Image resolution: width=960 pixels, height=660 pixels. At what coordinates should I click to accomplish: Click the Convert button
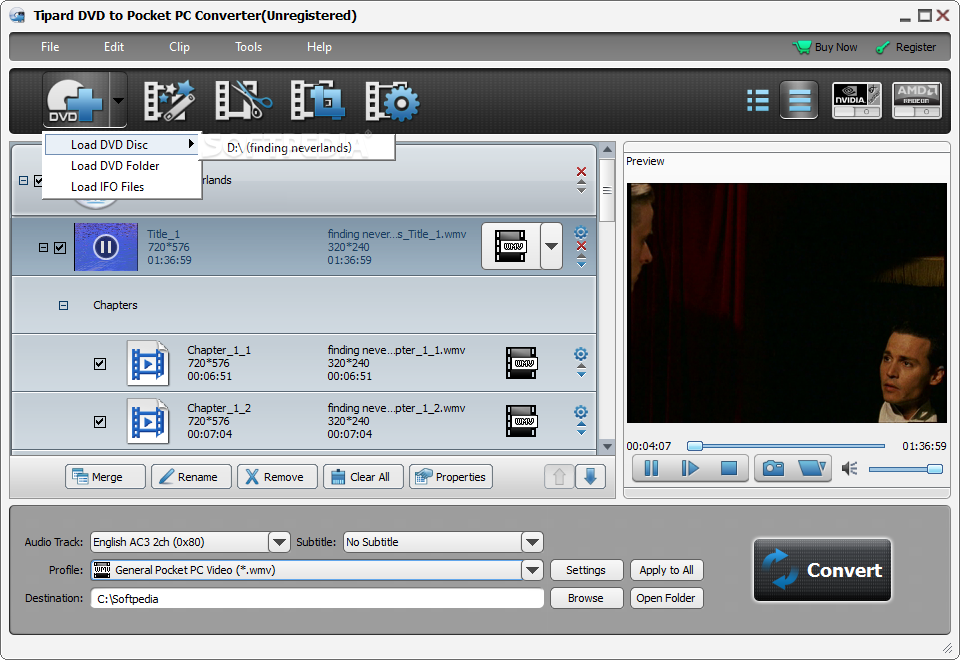coord(822,570)
